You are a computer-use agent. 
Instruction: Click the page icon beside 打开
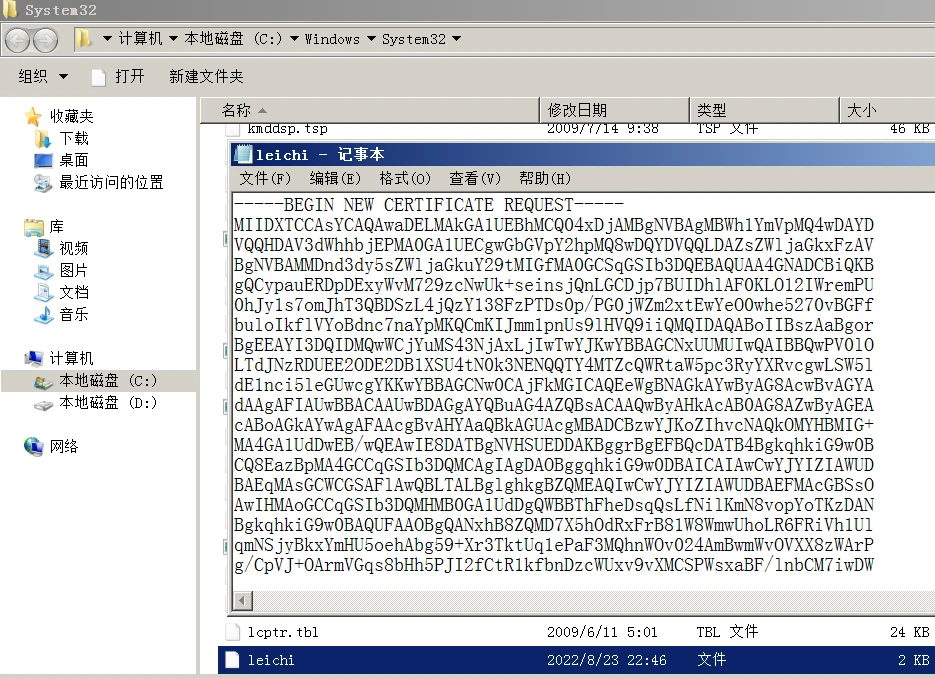tap(99, 77)
